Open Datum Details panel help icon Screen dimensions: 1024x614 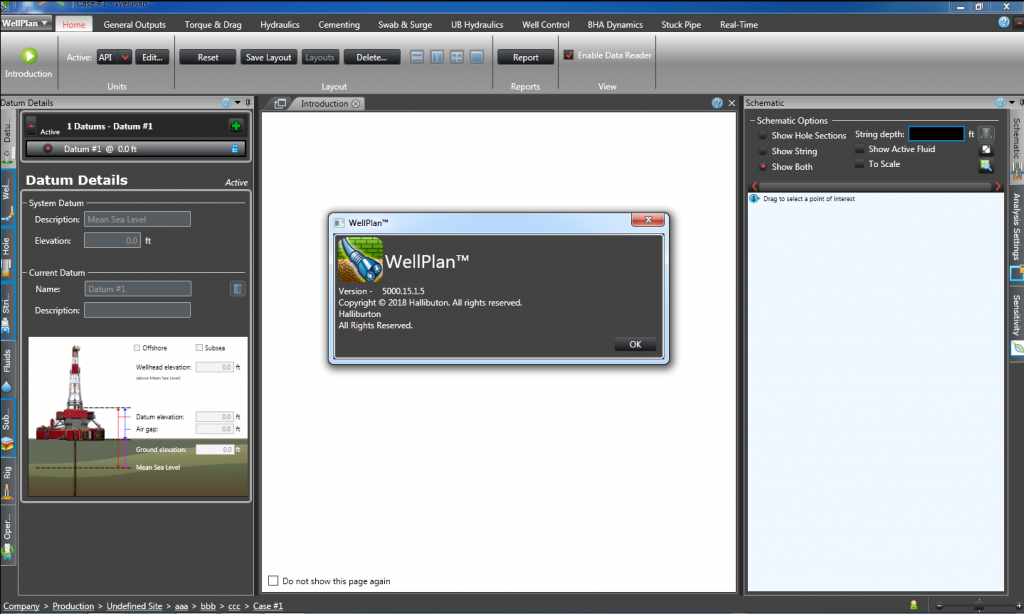(226, 103)
